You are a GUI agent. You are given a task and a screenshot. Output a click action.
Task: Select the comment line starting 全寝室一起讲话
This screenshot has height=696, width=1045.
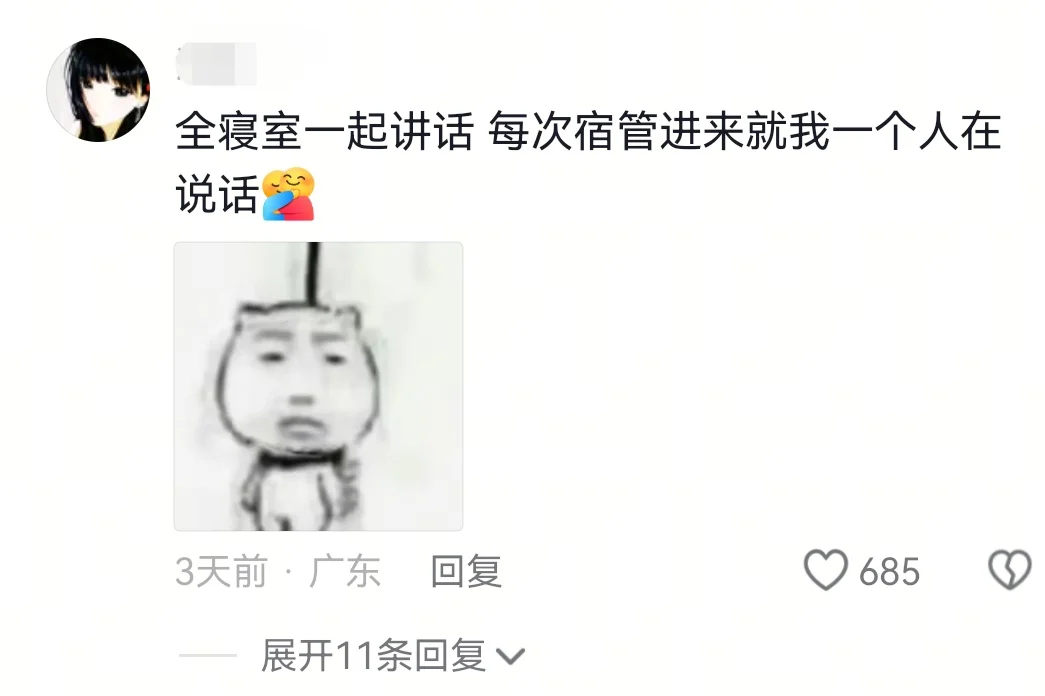click(588, 131)
